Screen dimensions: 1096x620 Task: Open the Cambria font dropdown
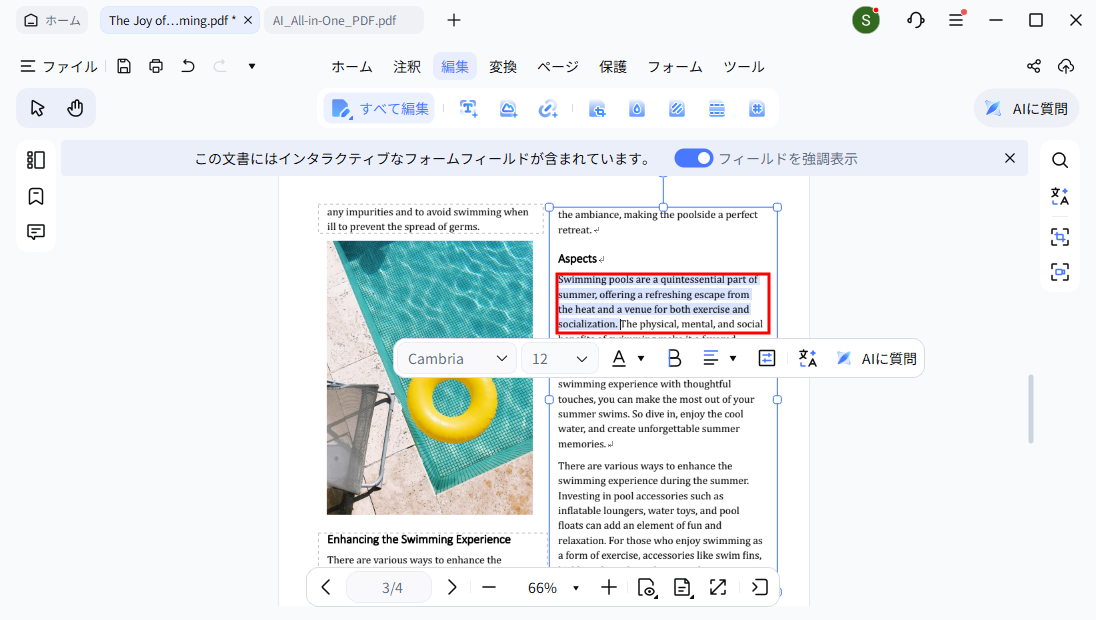point(456,357)
